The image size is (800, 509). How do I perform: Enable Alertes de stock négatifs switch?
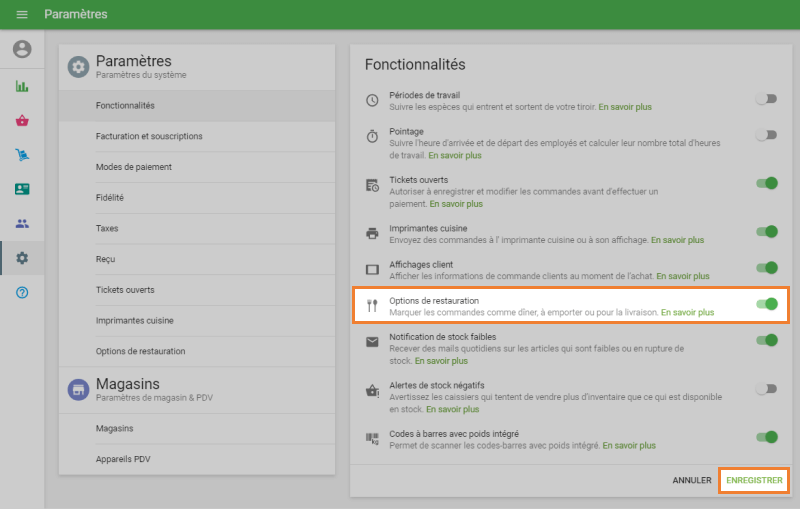[766, 389]
